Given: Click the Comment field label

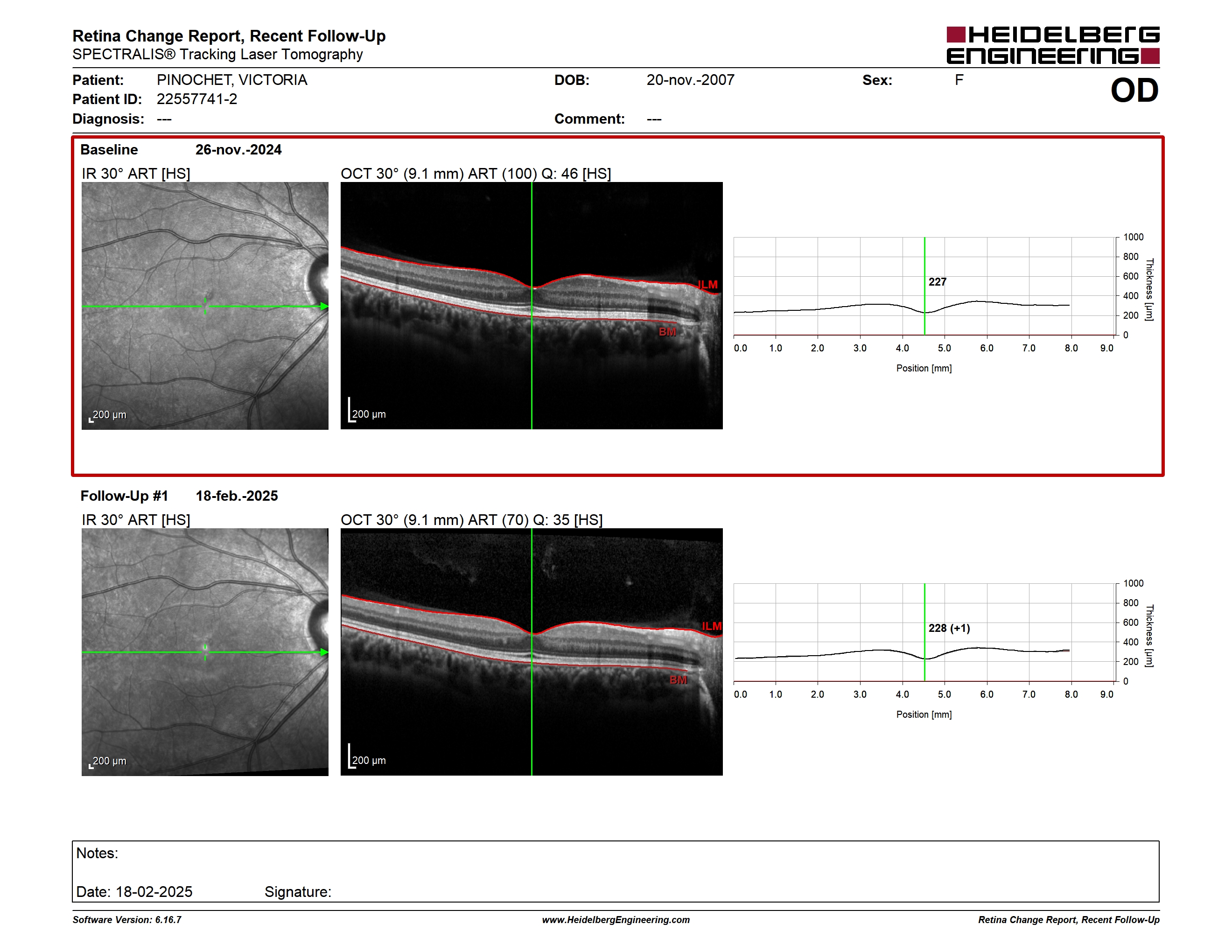Looking at the screenshot, I should tap(589, 119).
